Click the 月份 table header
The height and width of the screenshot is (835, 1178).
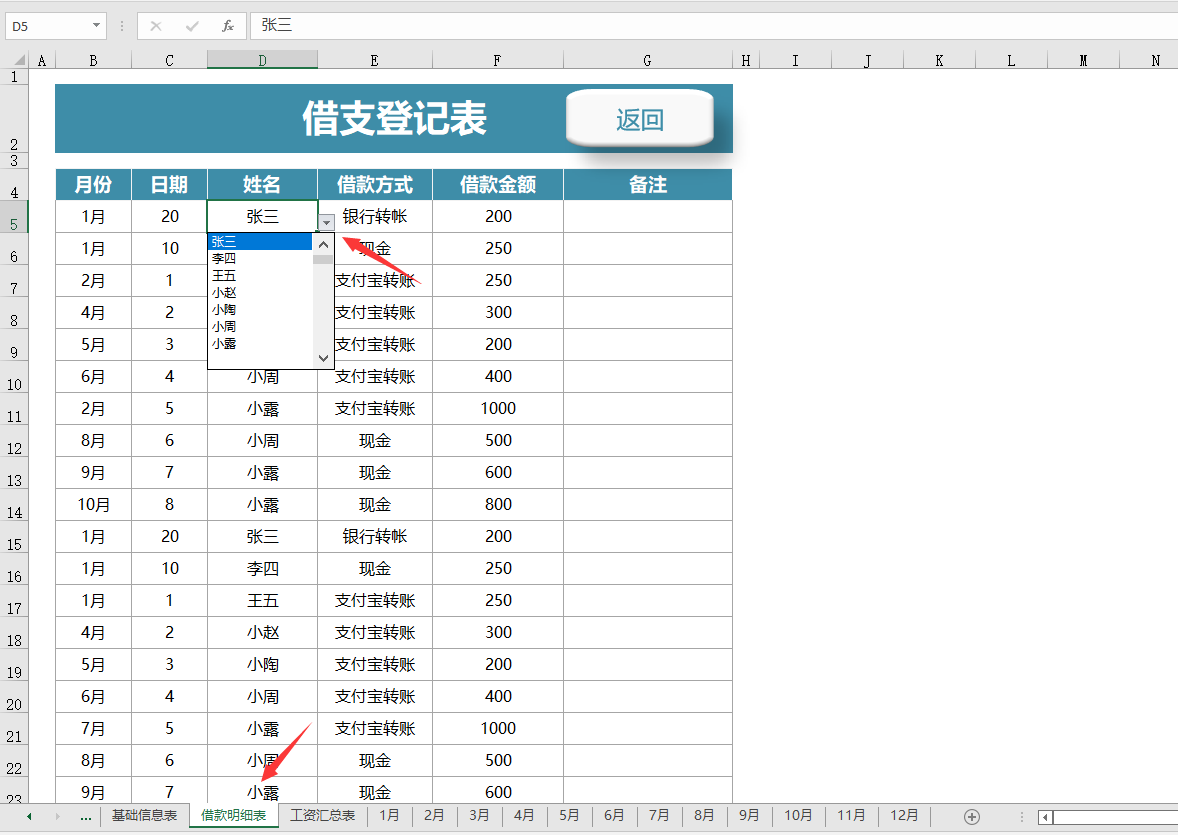tap(94, 185)
